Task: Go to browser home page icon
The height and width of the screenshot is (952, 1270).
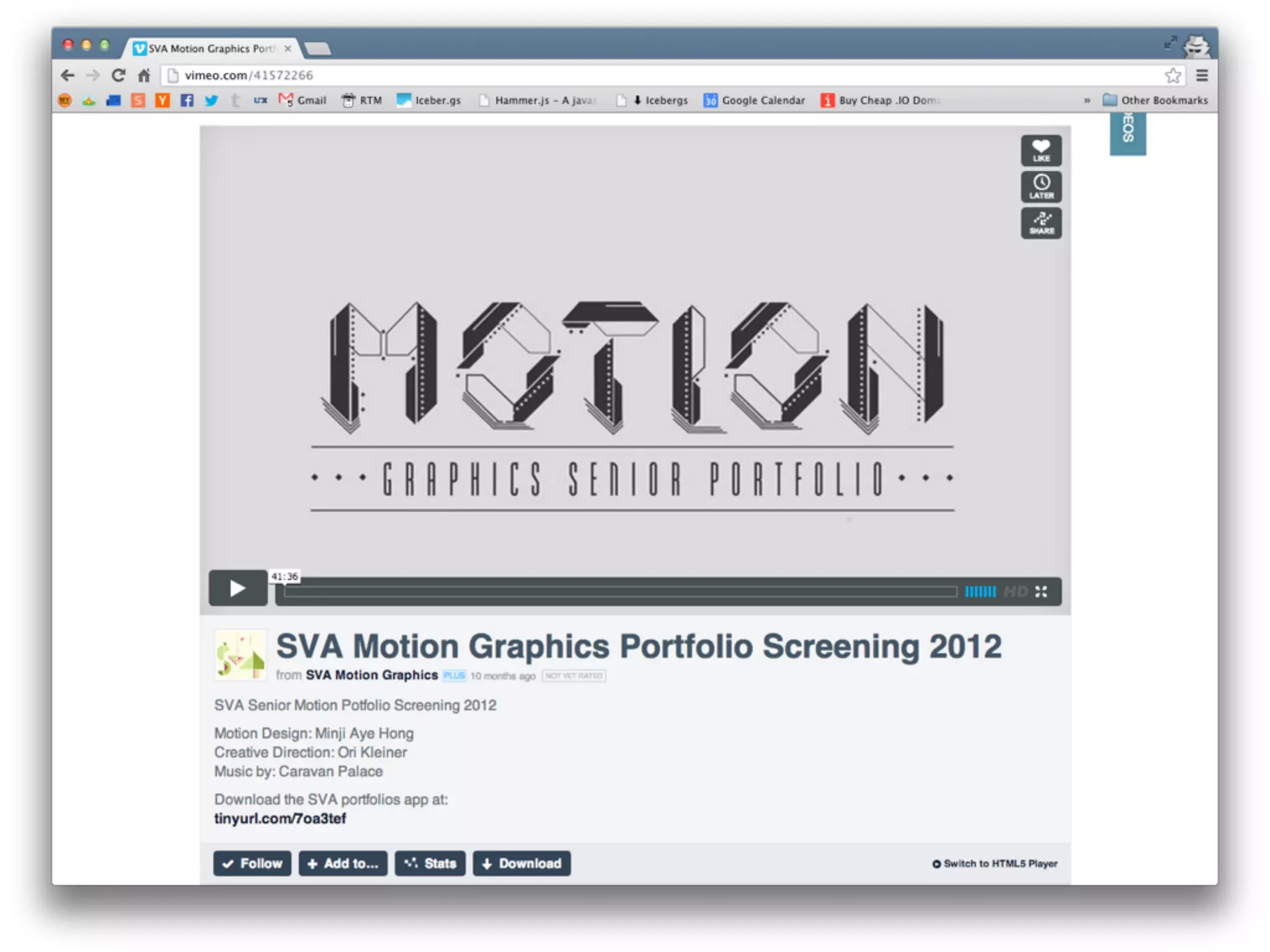Action: [144, 75]
